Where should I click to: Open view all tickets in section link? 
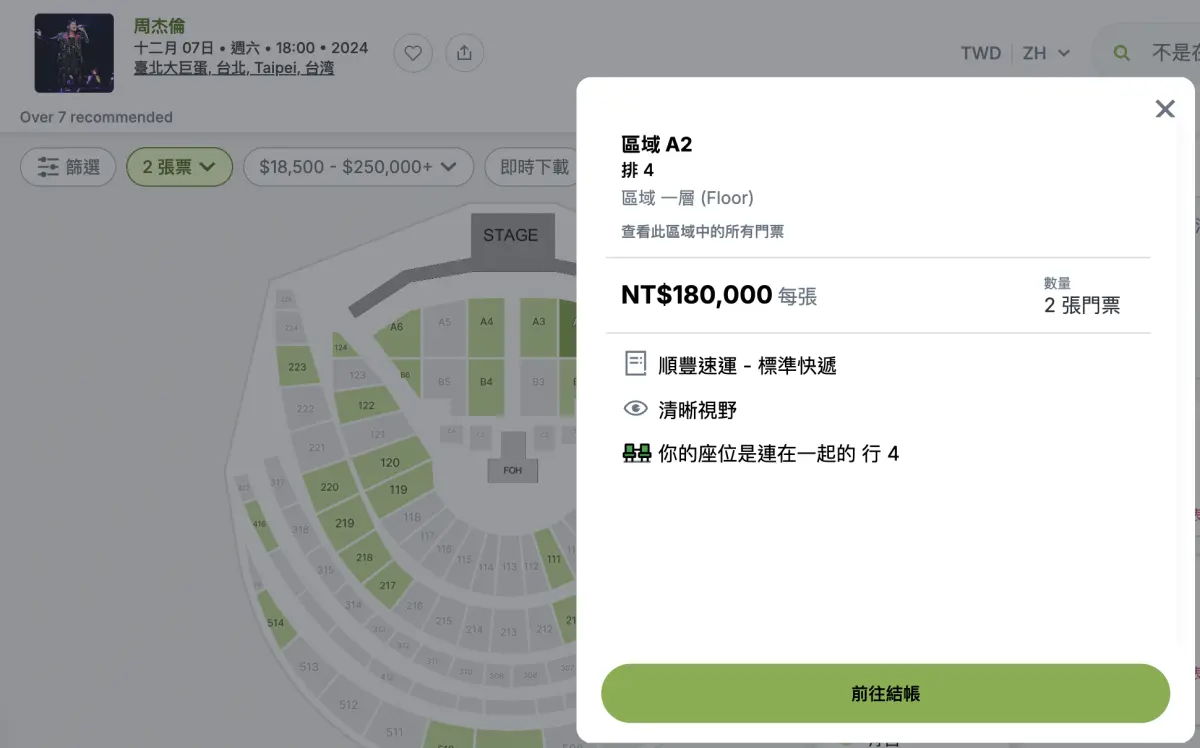[x=702, y=232]
